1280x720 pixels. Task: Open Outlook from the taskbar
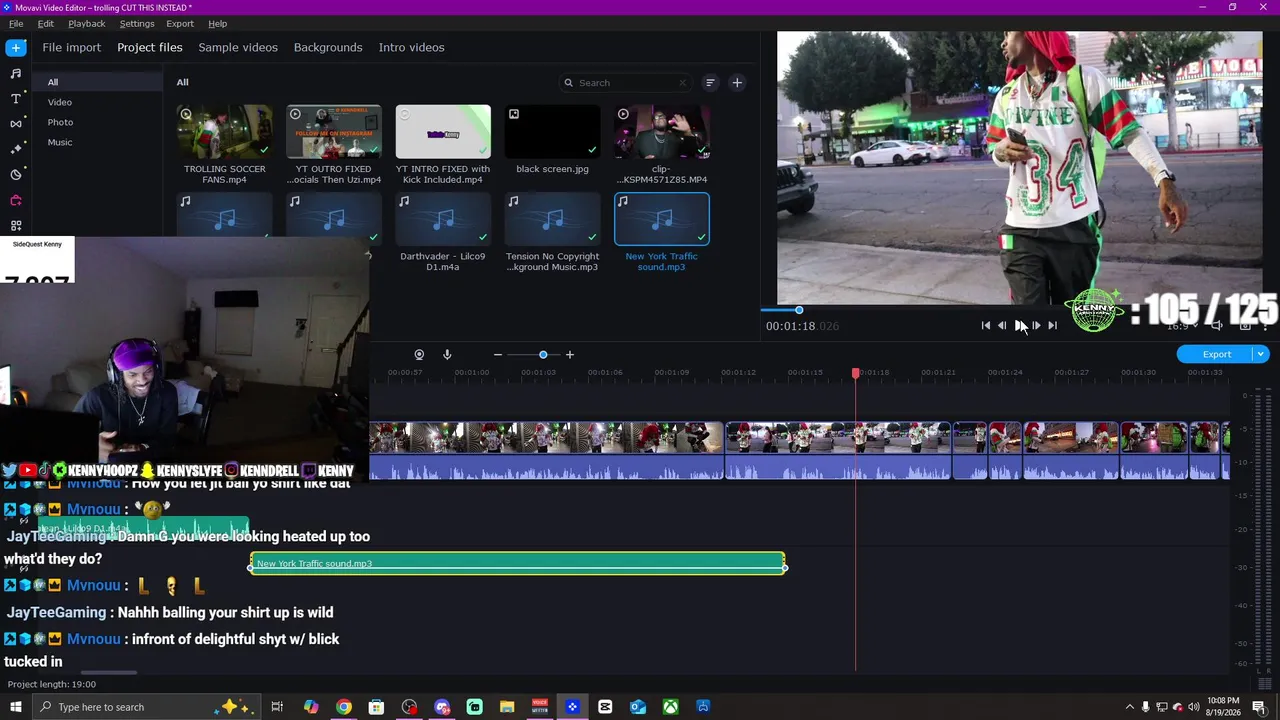638,707
